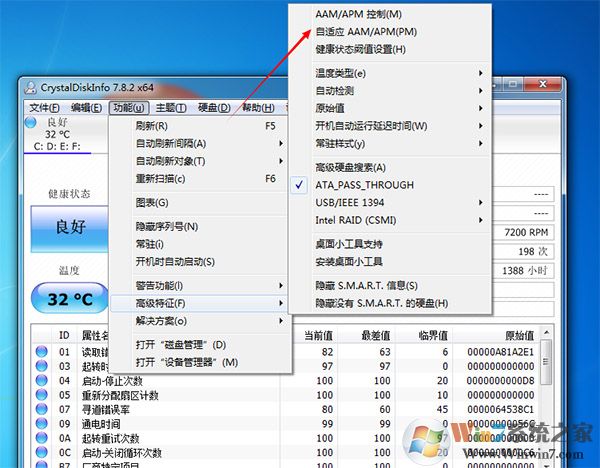Click the status orb for attribute 03
600x468 pixels.
[x=41, y=366]
